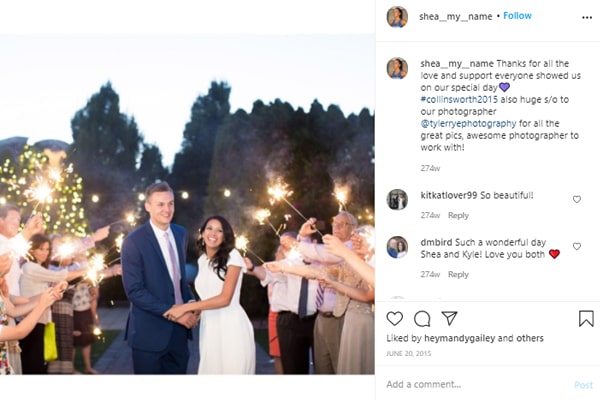The width and height of the screenshot is (600, 400).
Task: Like dmbird's comment
Action: tap(577, 246)
